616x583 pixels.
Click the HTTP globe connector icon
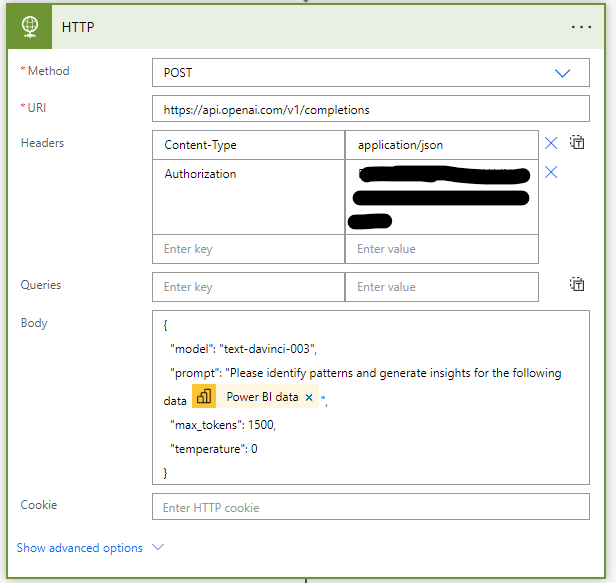point(30,27)
